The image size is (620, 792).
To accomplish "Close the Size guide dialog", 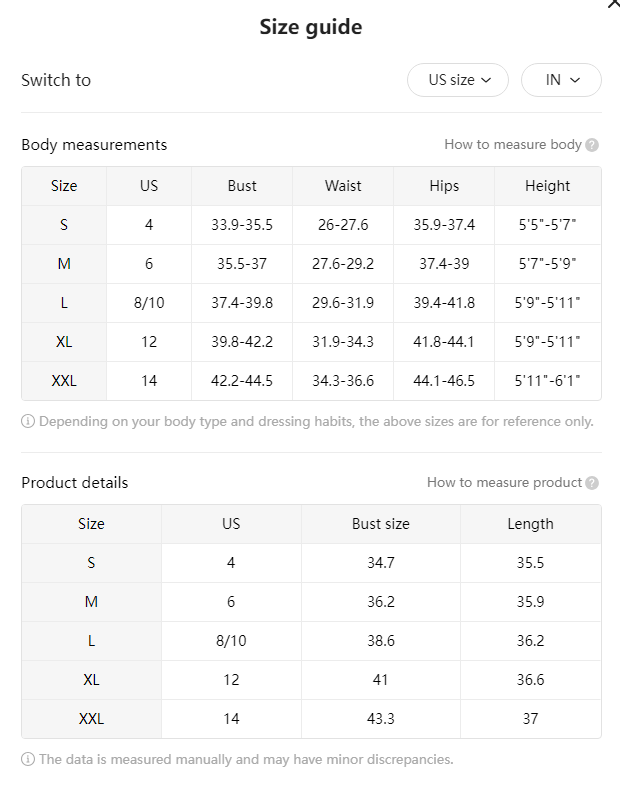I will [x=614, y=4].
